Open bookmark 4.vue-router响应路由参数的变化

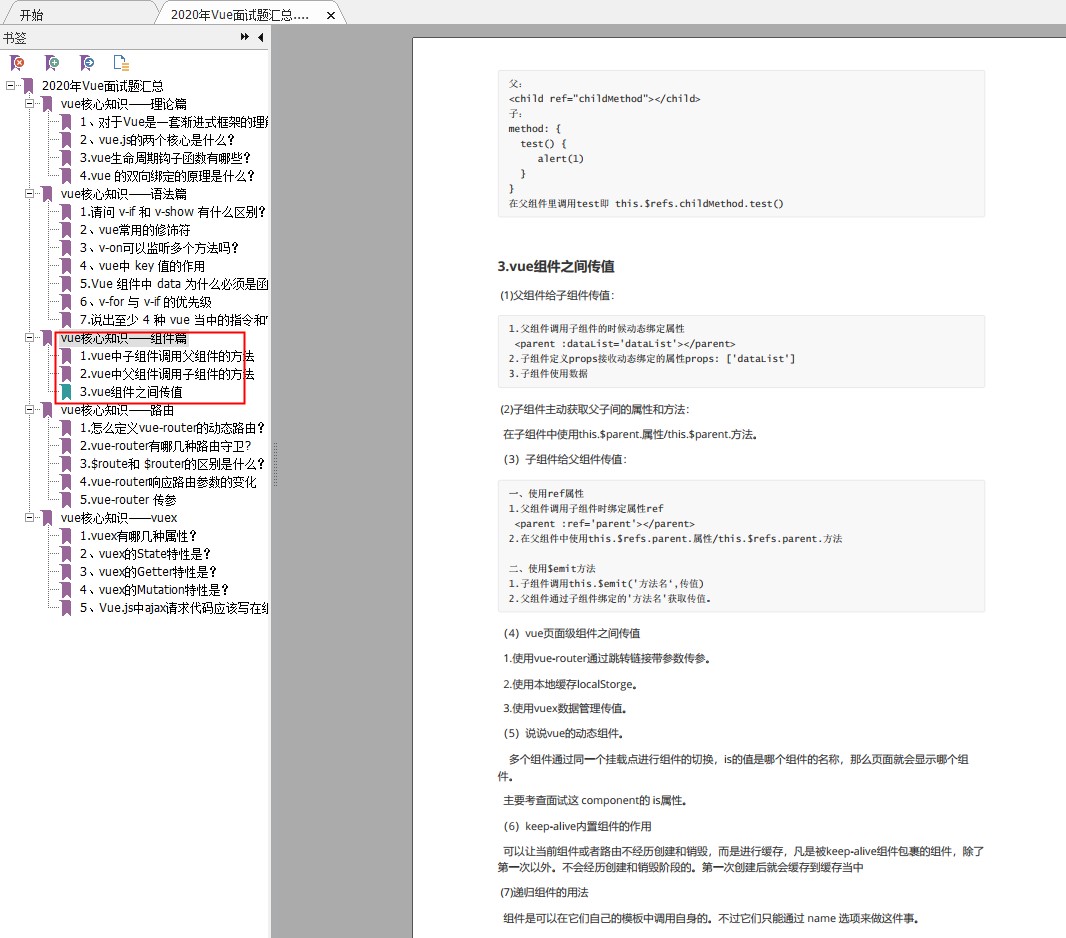[169, 482]
